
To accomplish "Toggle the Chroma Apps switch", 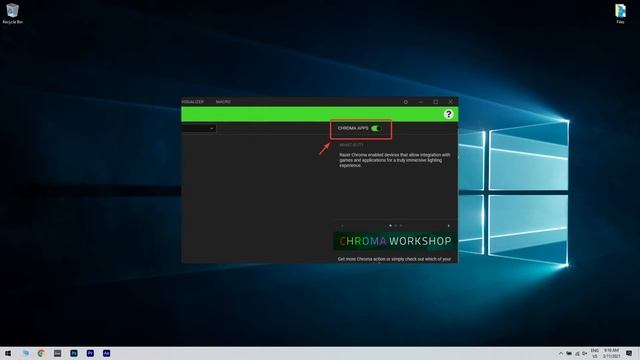I will click(376, 128).
